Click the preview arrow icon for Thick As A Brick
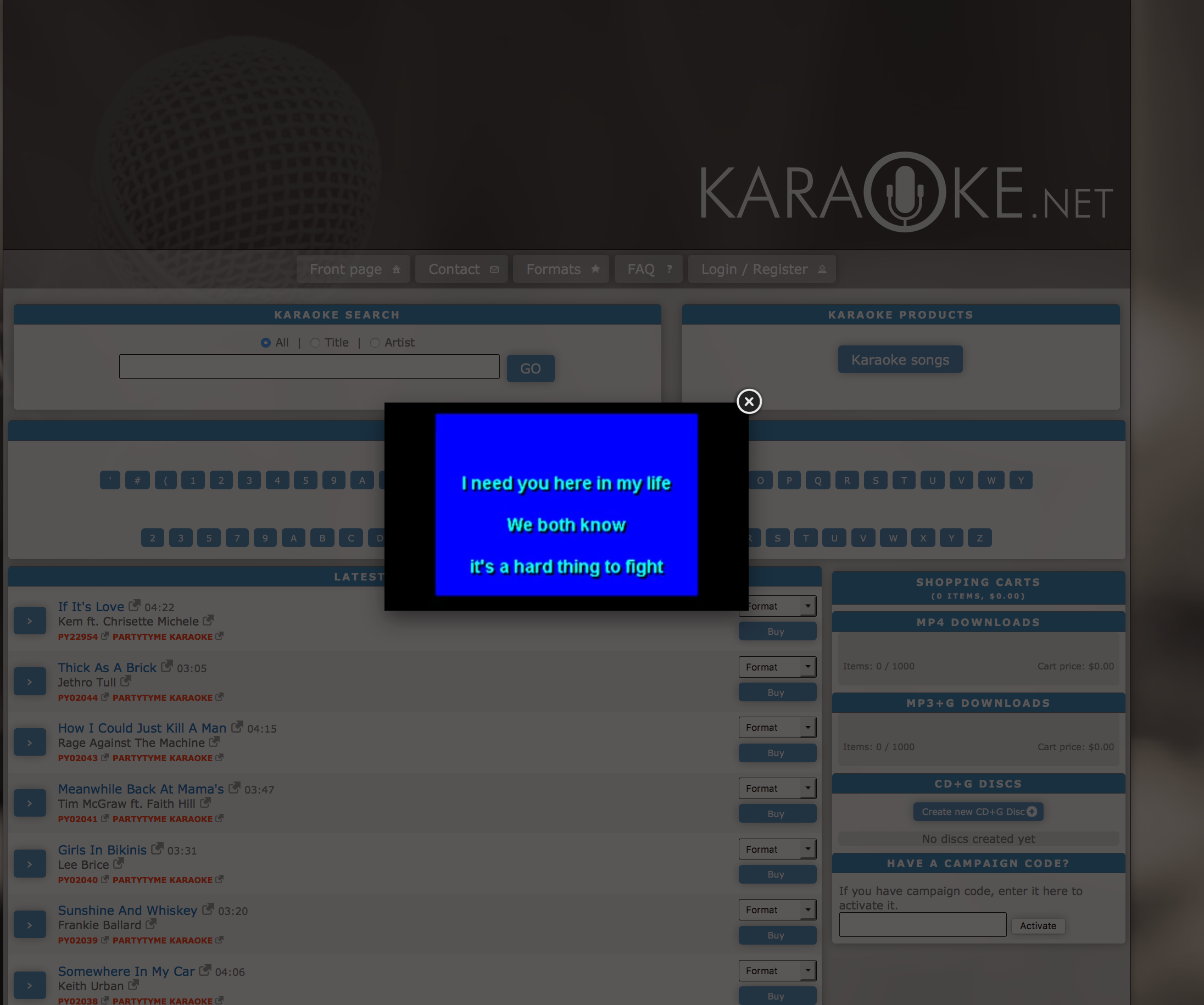This screenshot has width=1204, height=1005. pyautogui.click(x=30, y=682)
